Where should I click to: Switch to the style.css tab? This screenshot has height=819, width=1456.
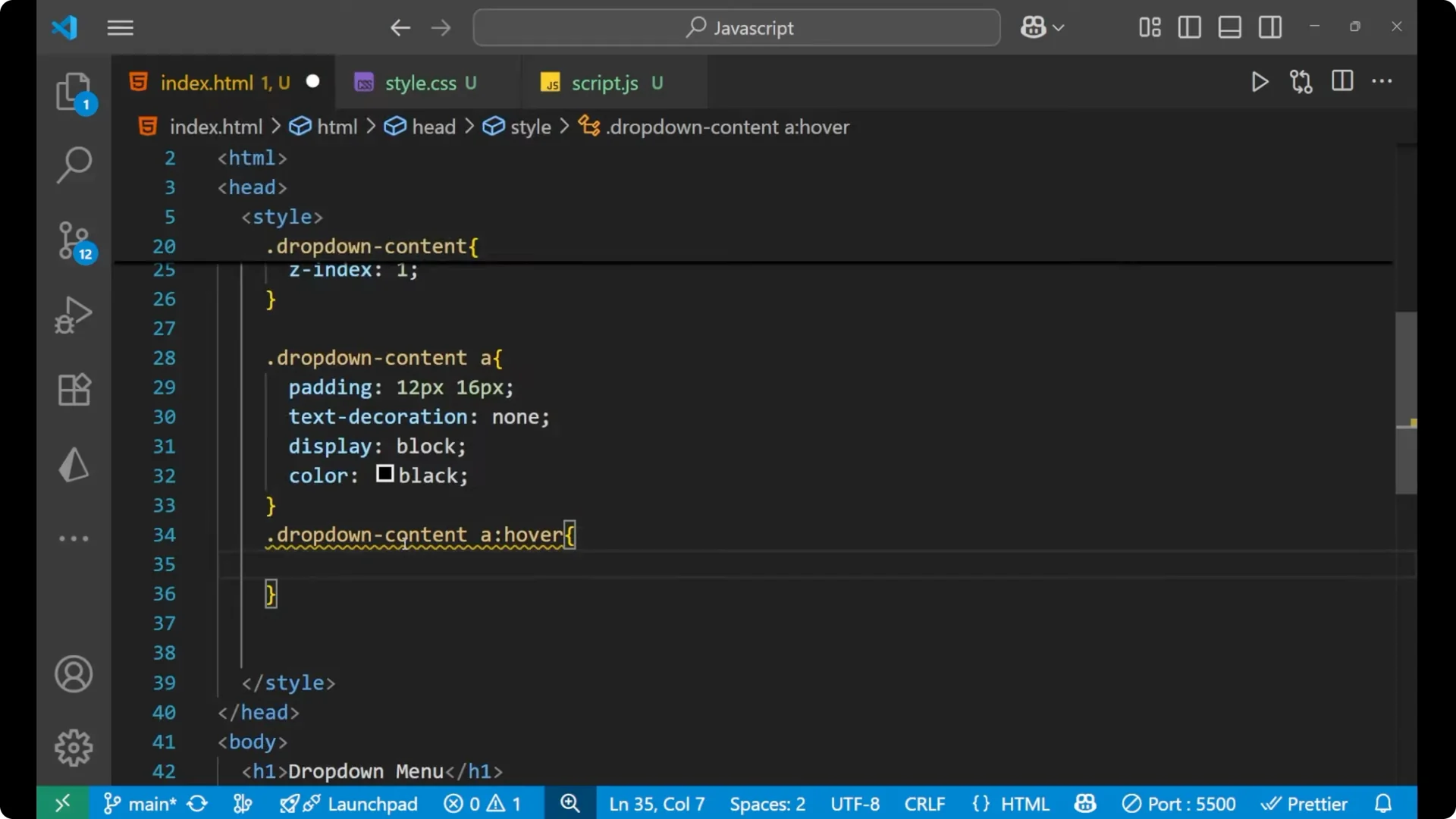[421, 83]
